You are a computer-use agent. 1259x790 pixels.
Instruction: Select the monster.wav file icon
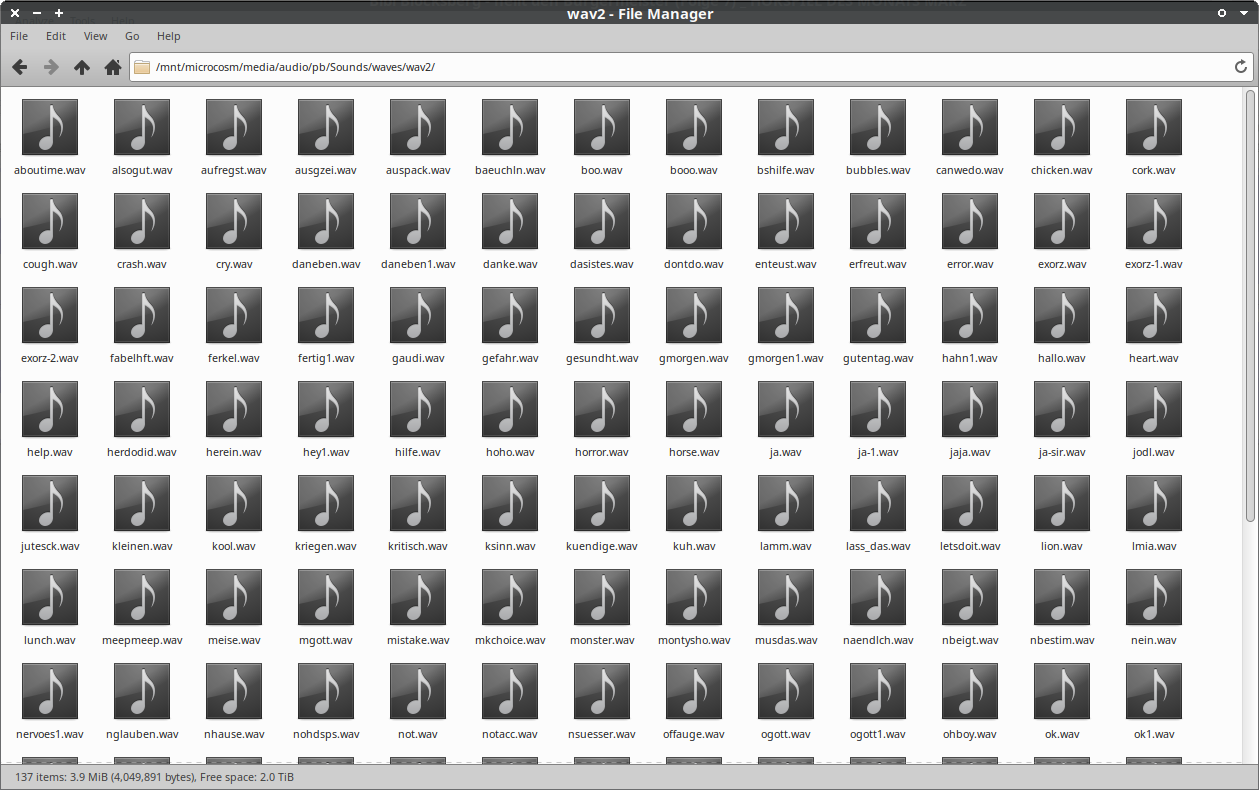pos(602,597)
